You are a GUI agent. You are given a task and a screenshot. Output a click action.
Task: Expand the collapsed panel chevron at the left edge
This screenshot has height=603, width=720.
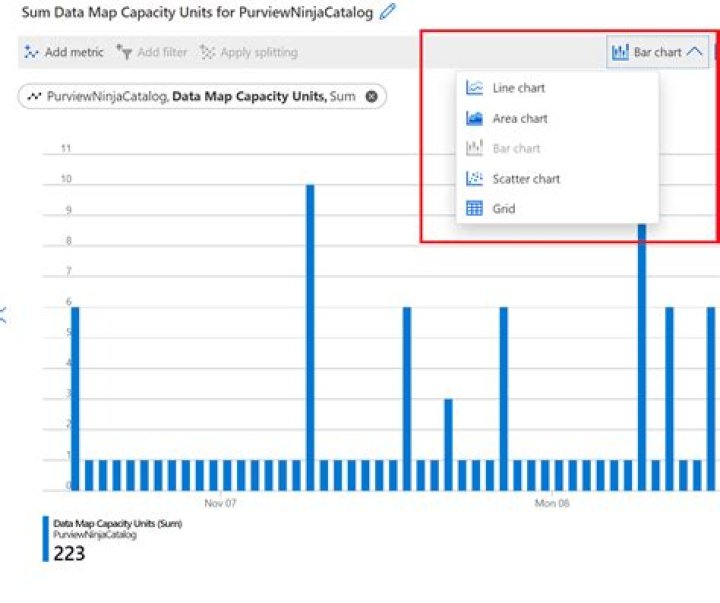coord(3,315)
